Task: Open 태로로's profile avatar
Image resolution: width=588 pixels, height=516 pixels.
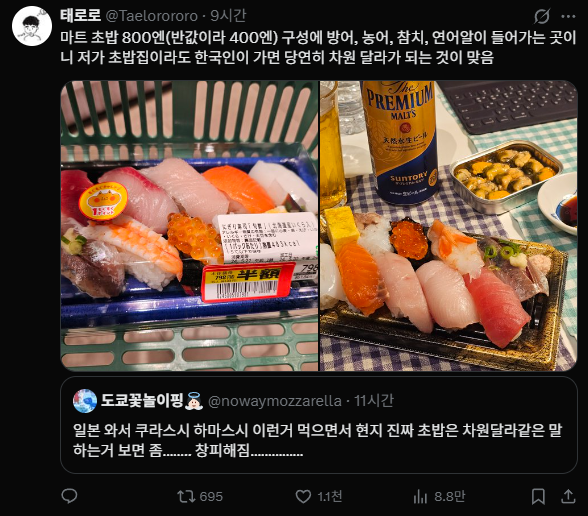Action: point(32,26)
